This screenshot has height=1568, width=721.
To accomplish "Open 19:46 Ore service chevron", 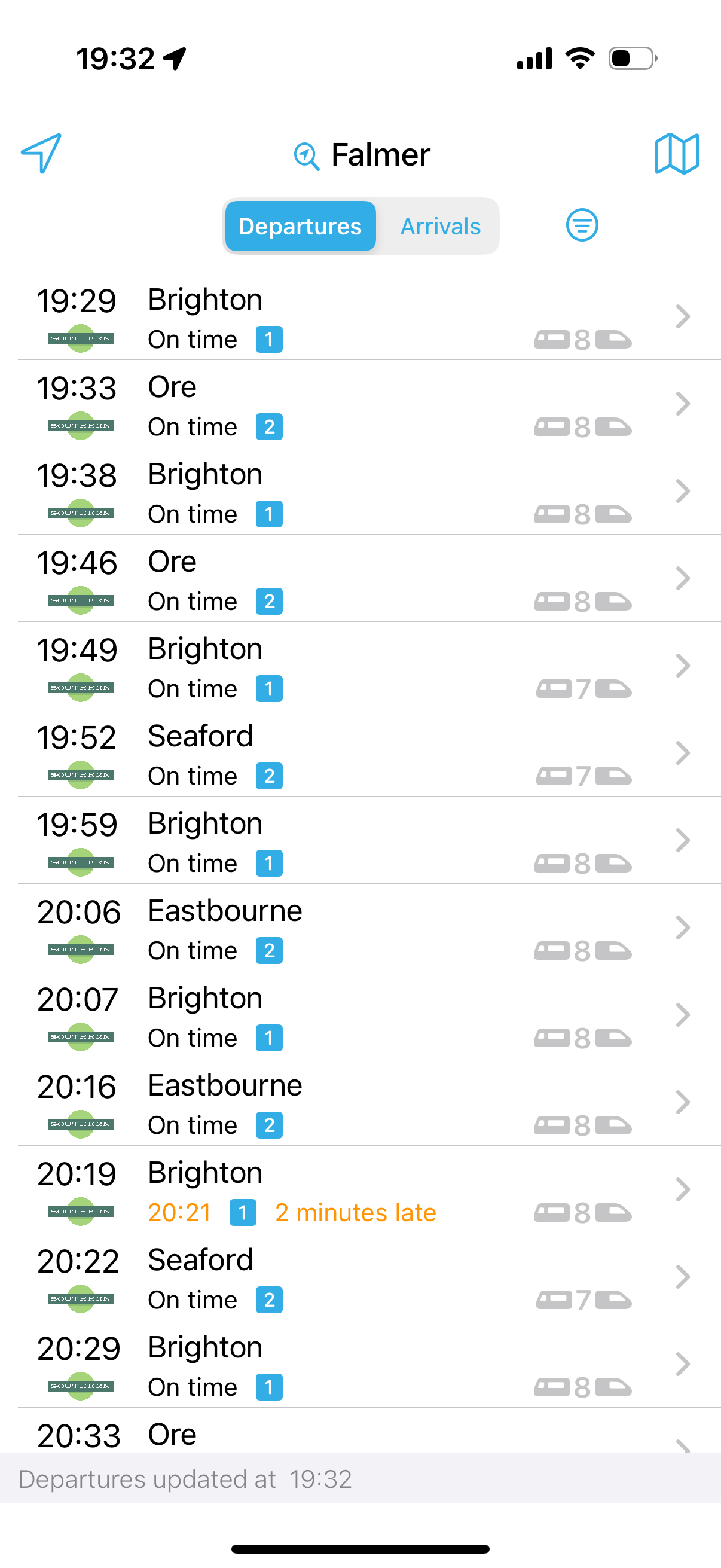I will coord(683,578).
